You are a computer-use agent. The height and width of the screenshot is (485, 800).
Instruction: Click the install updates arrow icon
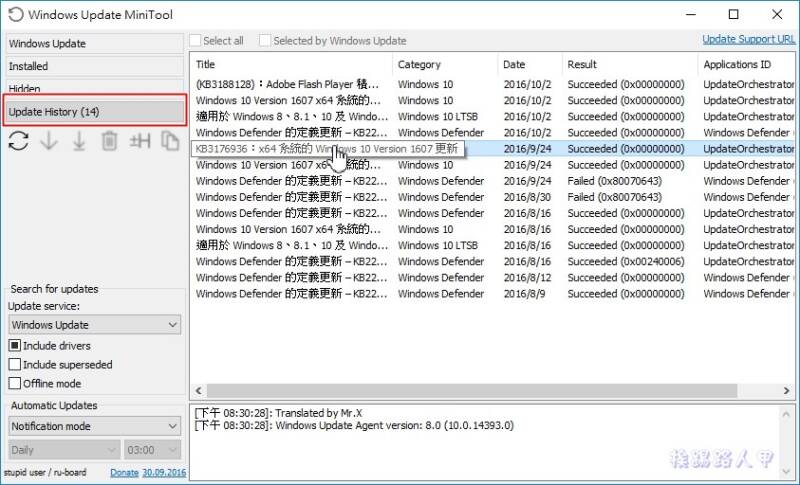pos(79,141)
